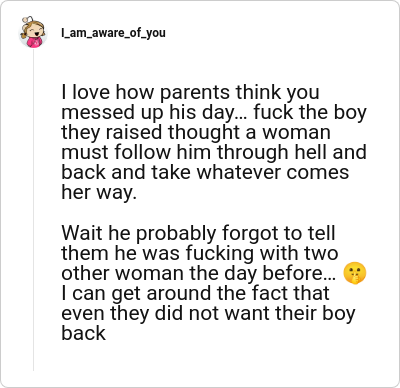Click the word 'love' in the opening sentence

(91, 93)
